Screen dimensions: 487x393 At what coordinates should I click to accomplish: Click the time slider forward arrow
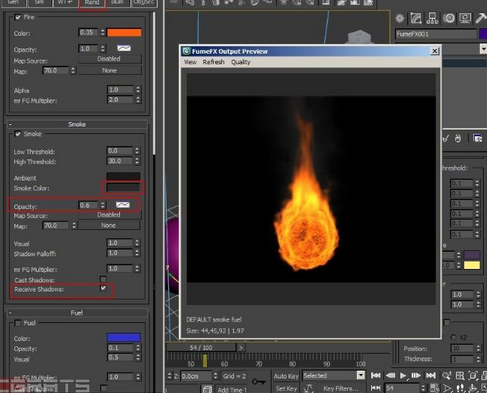[x=241, y=348]
